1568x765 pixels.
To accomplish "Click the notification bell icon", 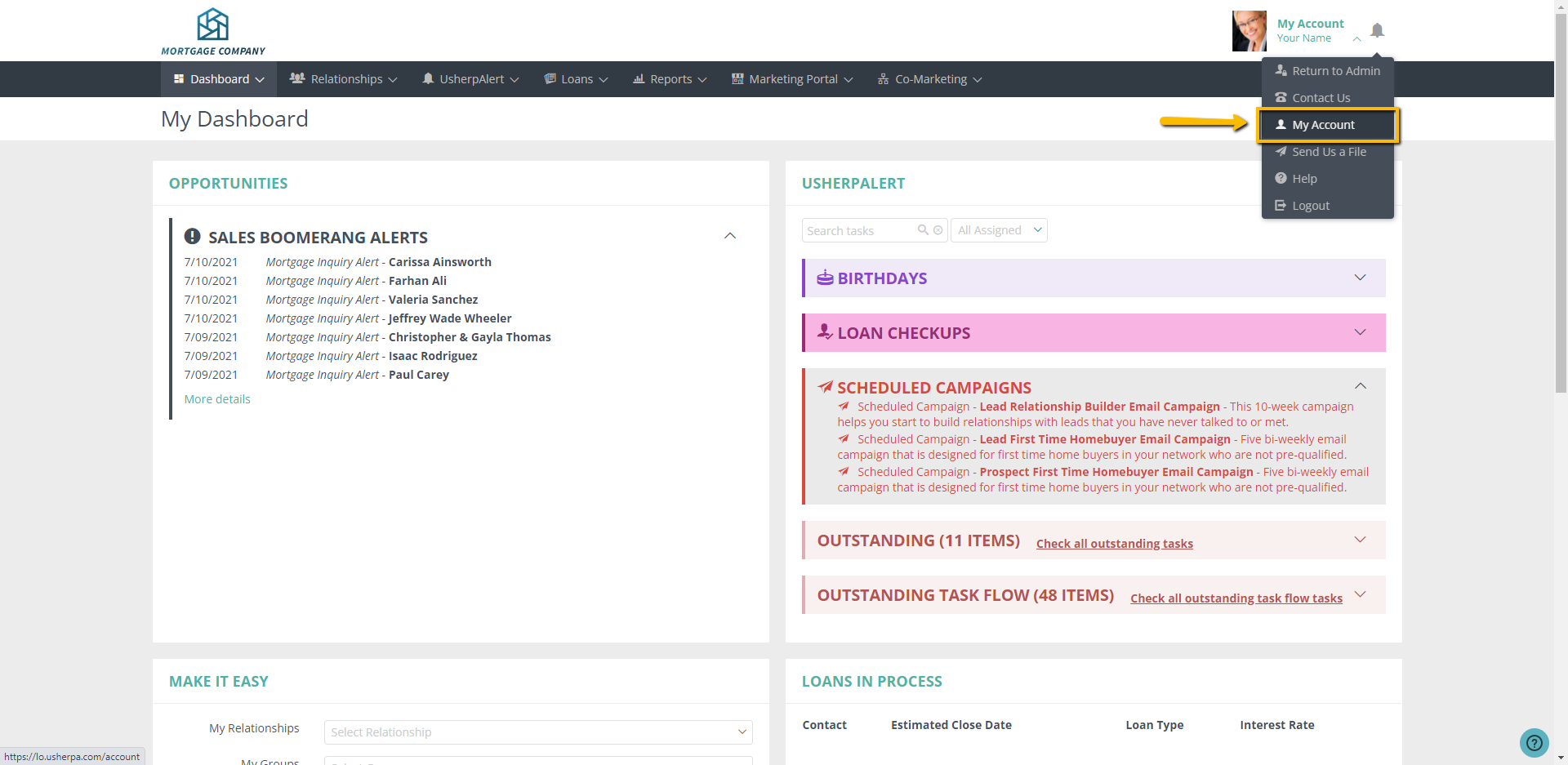I will (x=1377, y=31).
